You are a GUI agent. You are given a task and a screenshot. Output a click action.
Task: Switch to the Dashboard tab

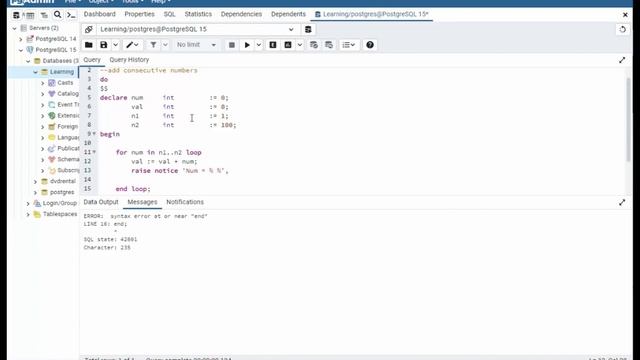pos(100,14)
